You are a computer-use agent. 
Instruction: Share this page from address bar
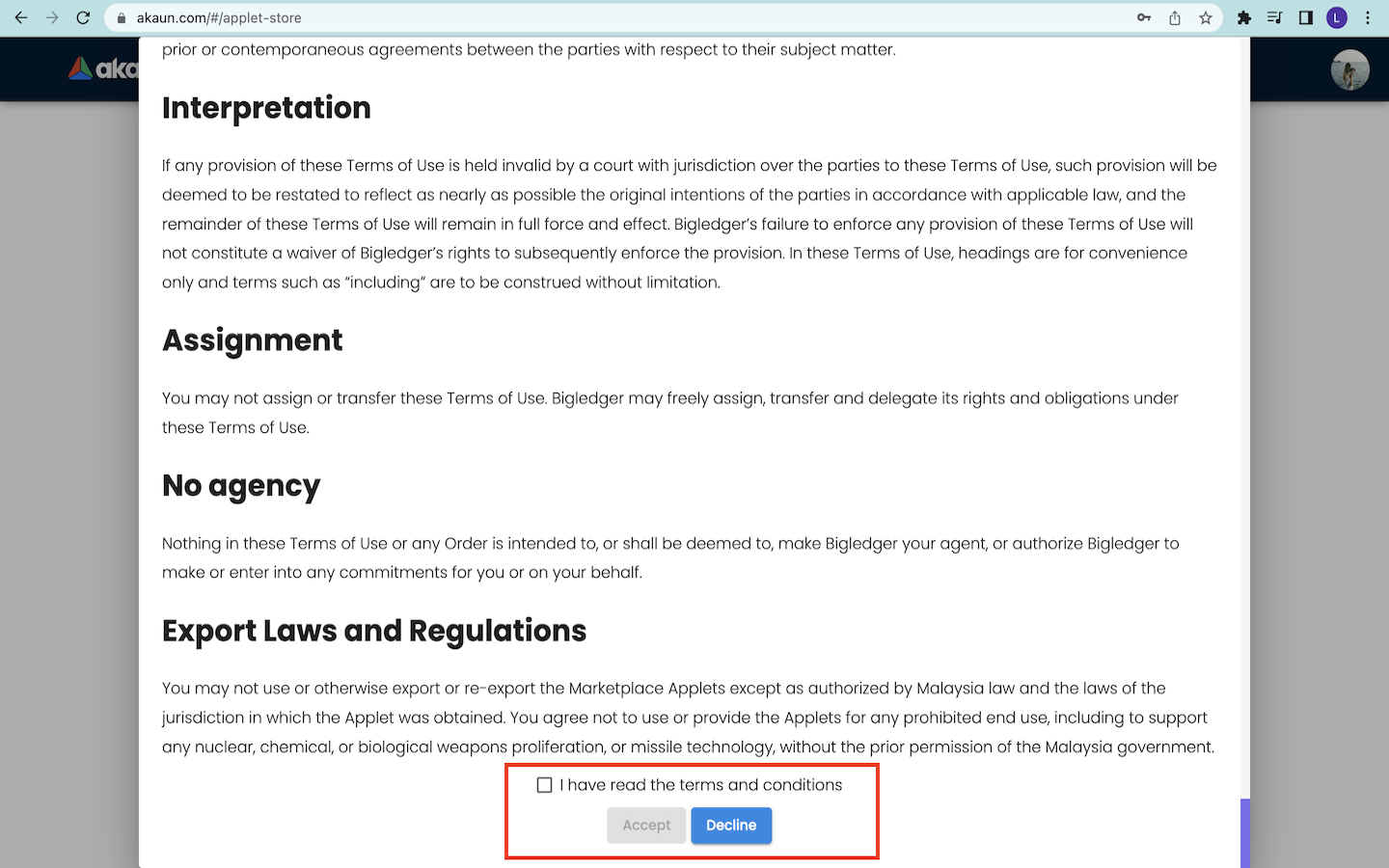click(1175, 17)
